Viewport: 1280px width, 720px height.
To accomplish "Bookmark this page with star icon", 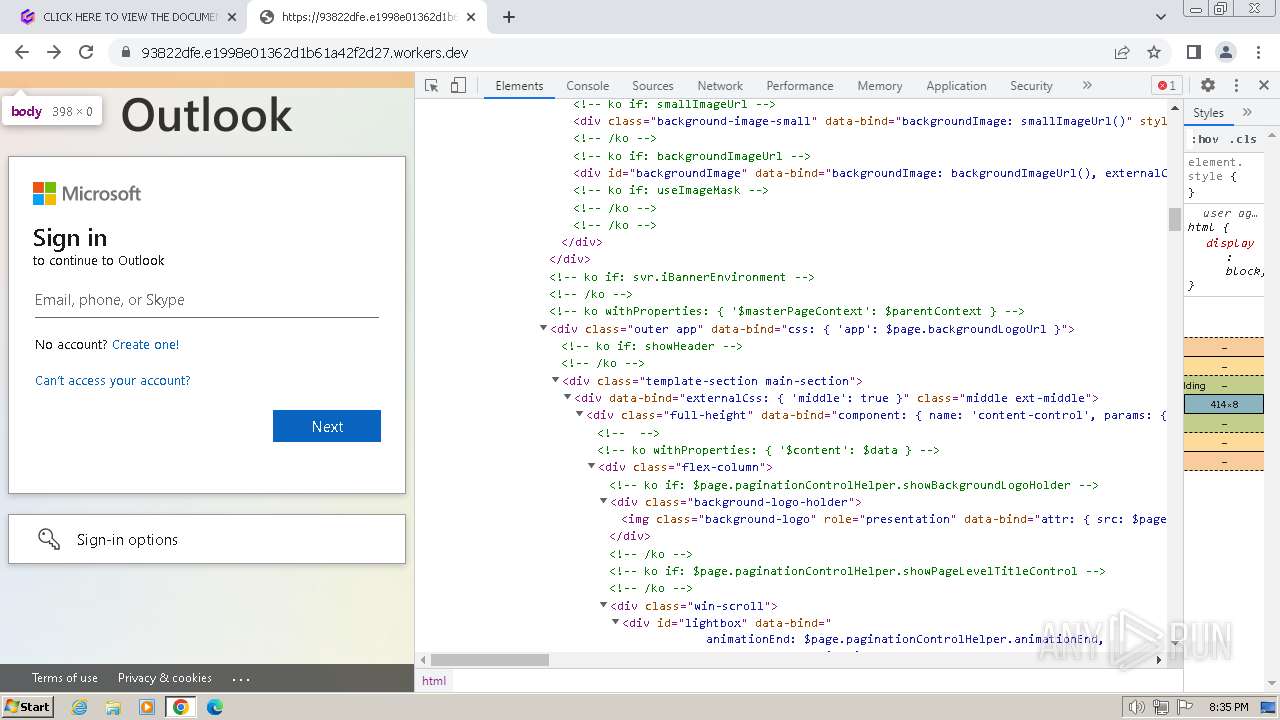I will click(1154, 52).
